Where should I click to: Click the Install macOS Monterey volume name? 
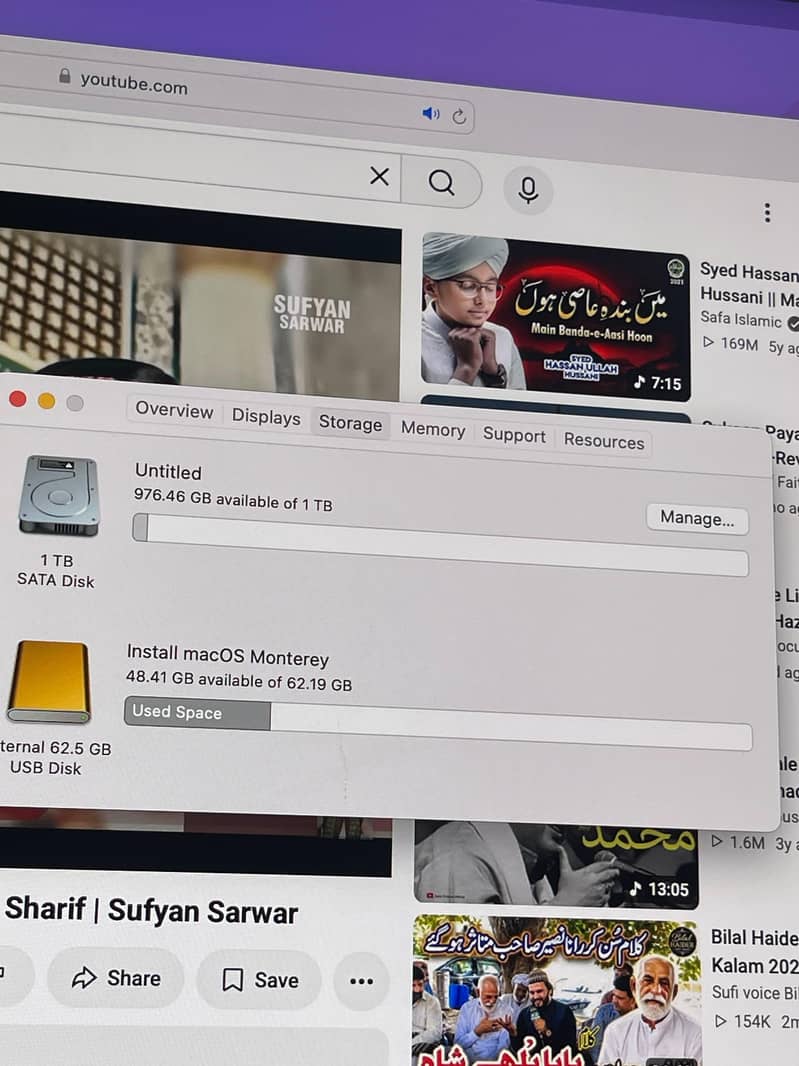[227, 655]
